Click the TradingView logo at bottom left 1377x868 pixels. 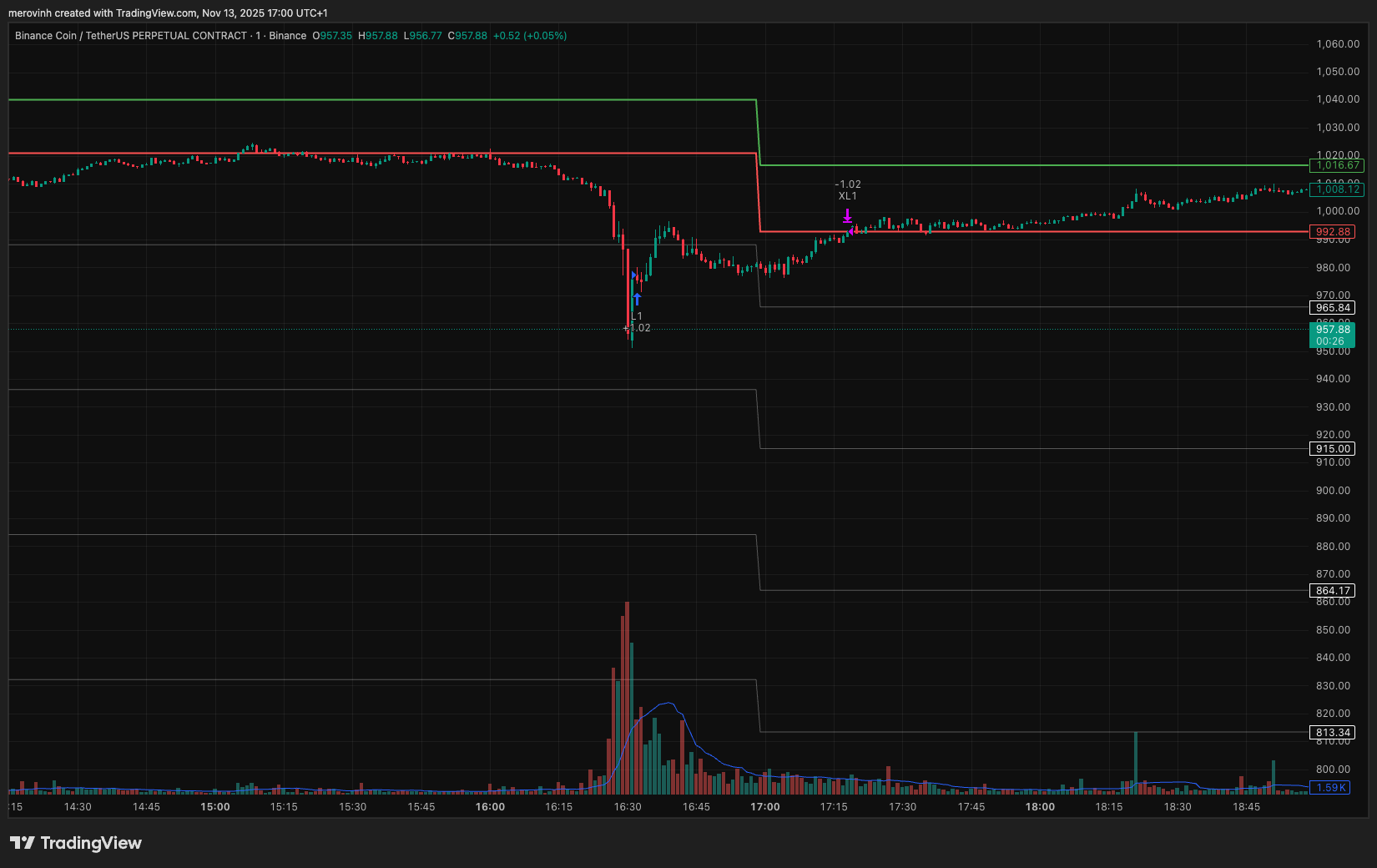pyautogui.click(x=76, y=843)
